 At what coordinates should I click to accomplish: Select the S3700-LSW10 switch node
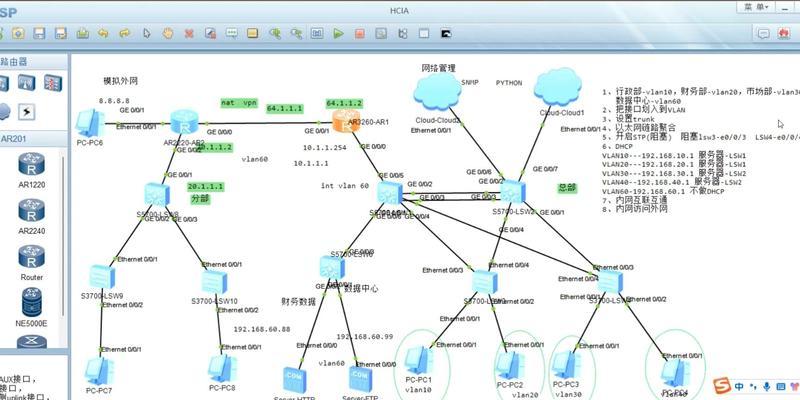(214, 282)
